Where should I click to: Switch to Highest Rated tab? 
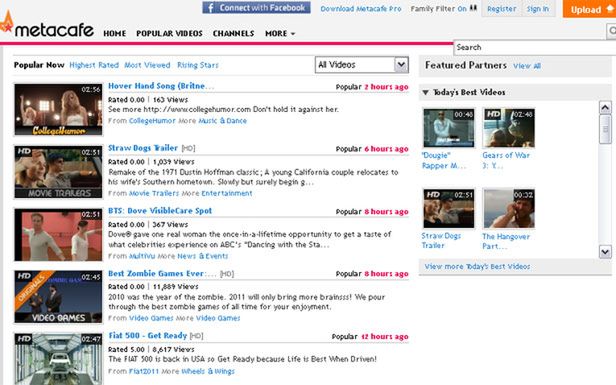(x=94, y=65)
